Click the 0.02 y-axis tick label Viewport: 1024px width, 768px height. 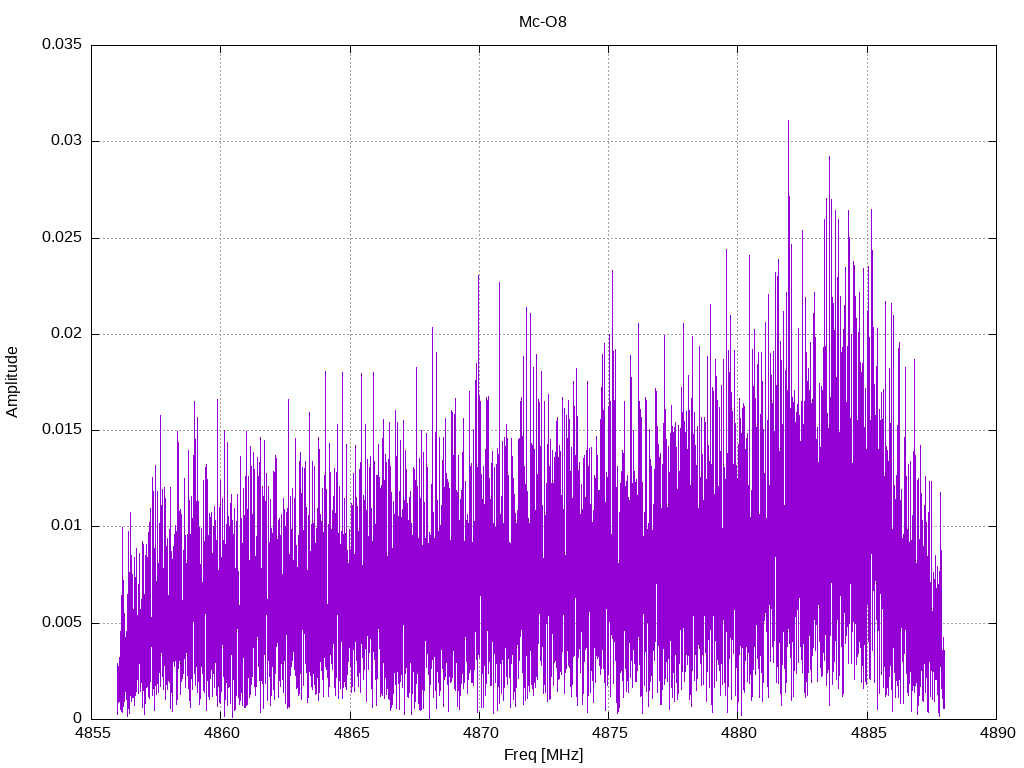66,334
